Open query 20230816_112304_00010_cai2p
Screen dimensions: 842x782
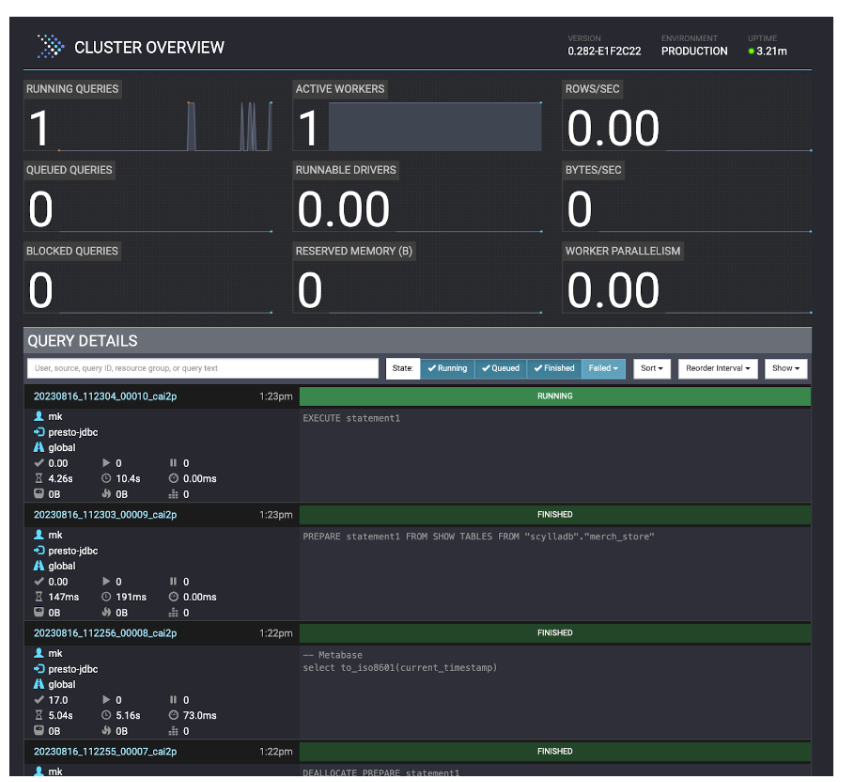click(105, 396)
